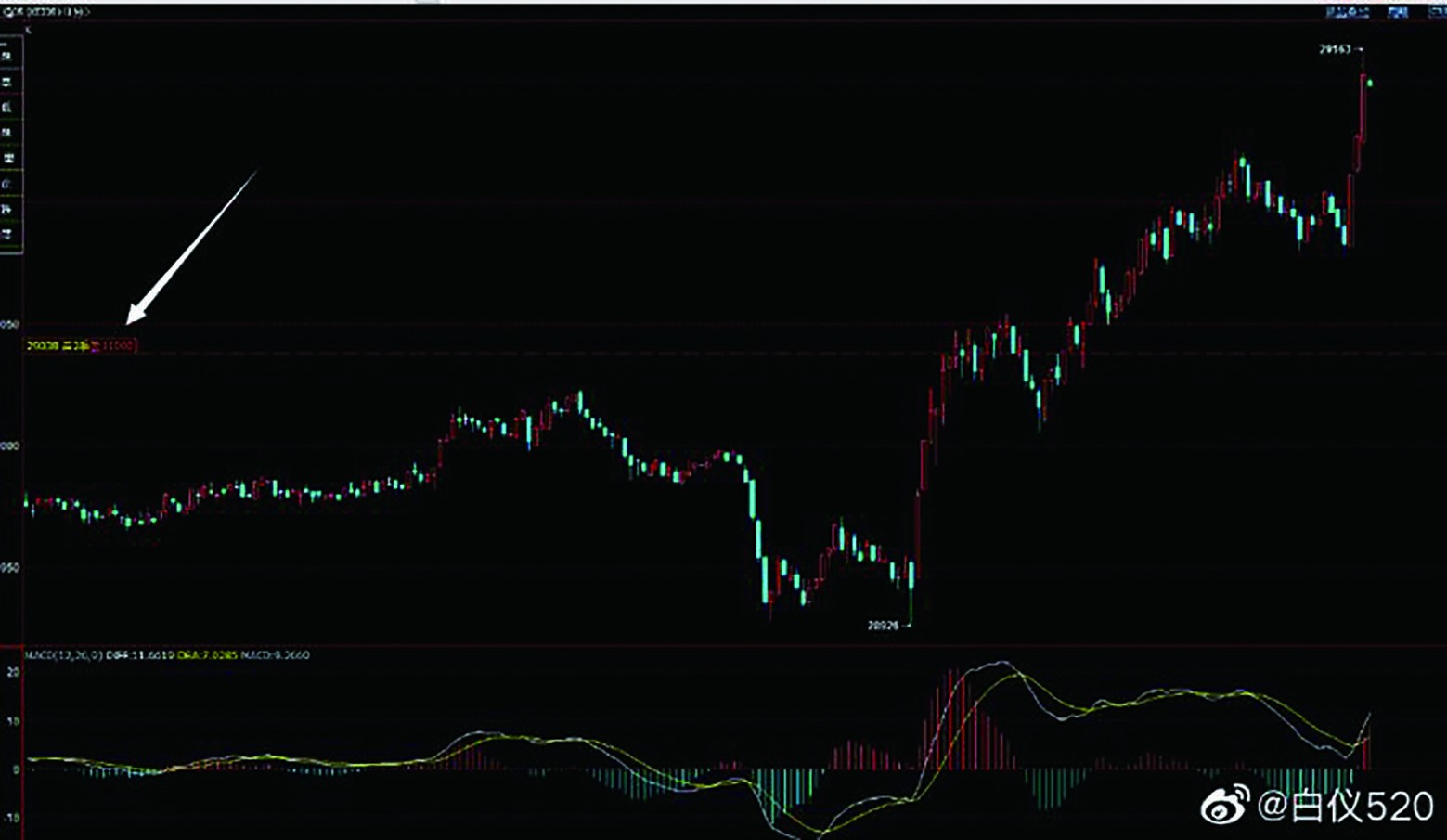Activate the fifth icon in the vertical toolbar
Screen dimensions: 1447x840
(x=7, y=158)
